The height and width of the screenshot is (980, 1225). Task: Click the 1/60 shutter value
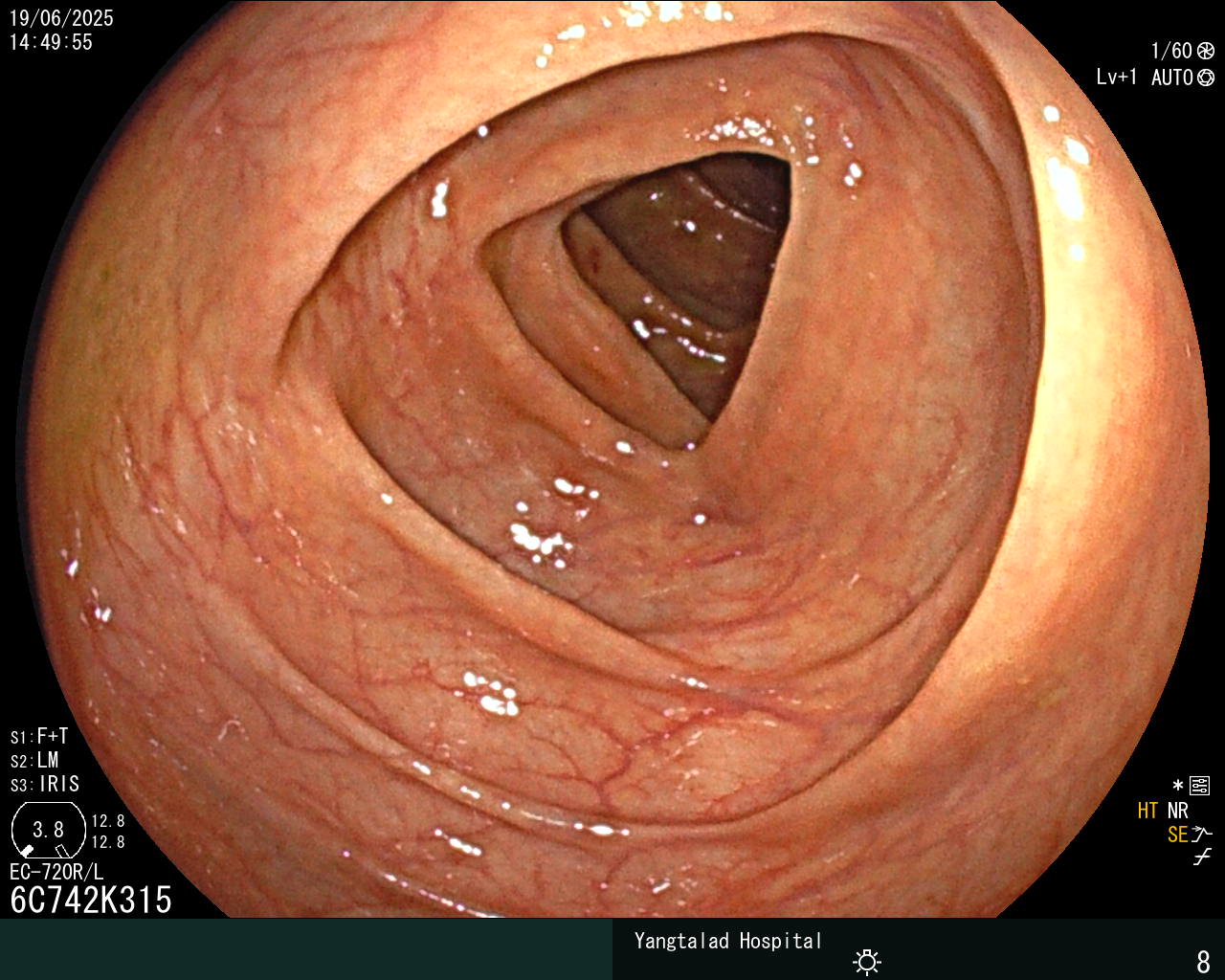pyautogui.click(x=1171, y=51)
